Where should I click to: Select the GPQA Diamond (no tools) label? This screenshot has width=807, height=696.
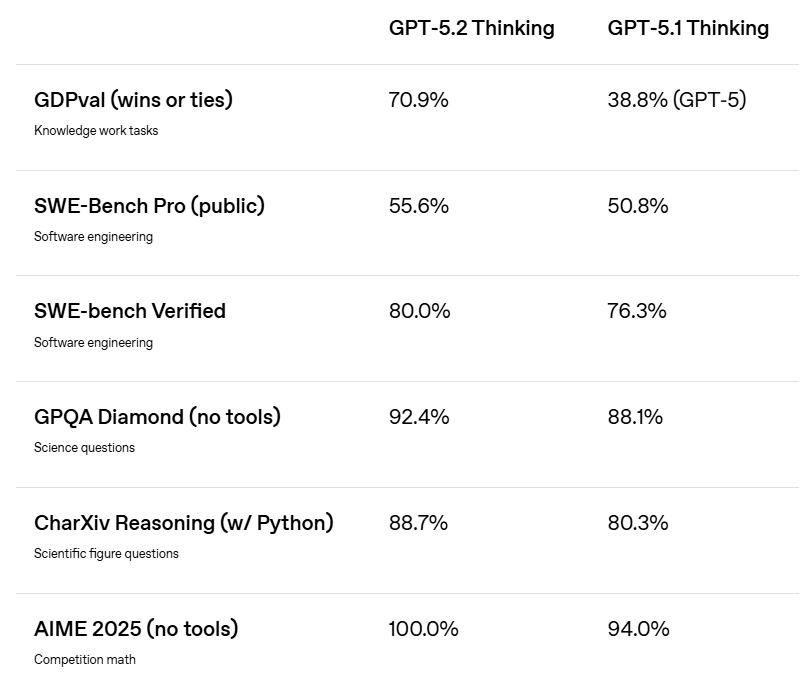[157, 417]
